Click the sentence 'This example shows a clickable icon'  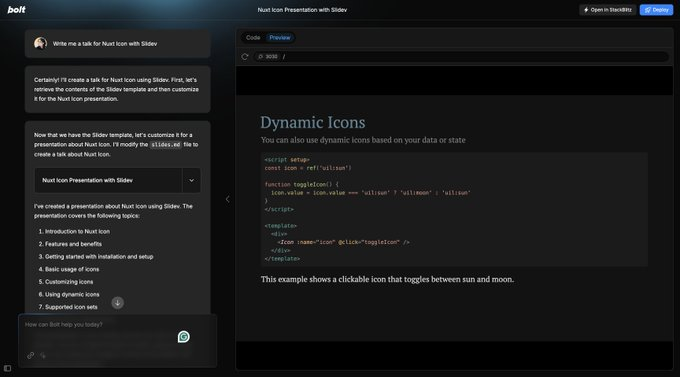pos(387,279)
